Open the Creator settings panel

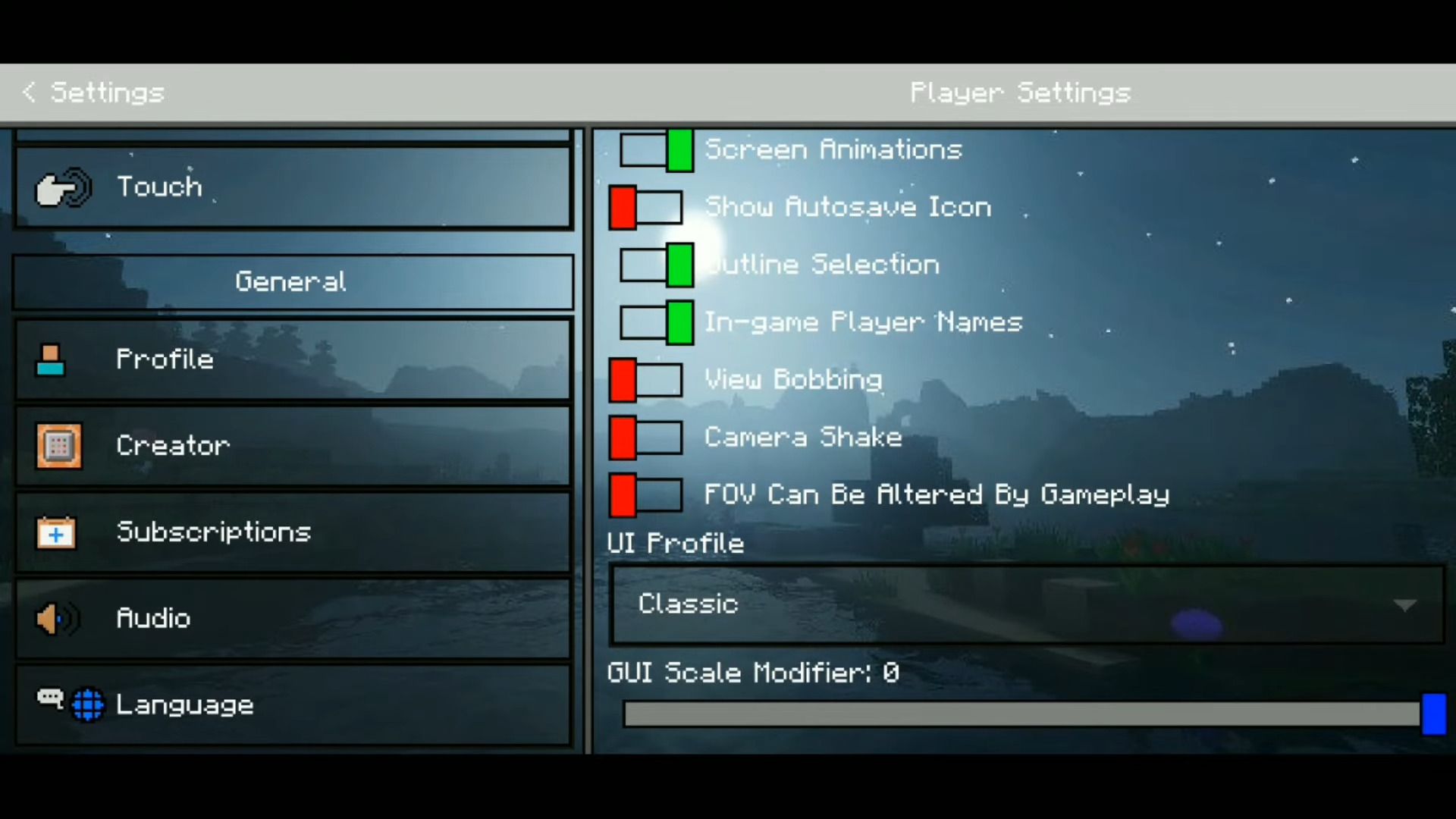293,446
